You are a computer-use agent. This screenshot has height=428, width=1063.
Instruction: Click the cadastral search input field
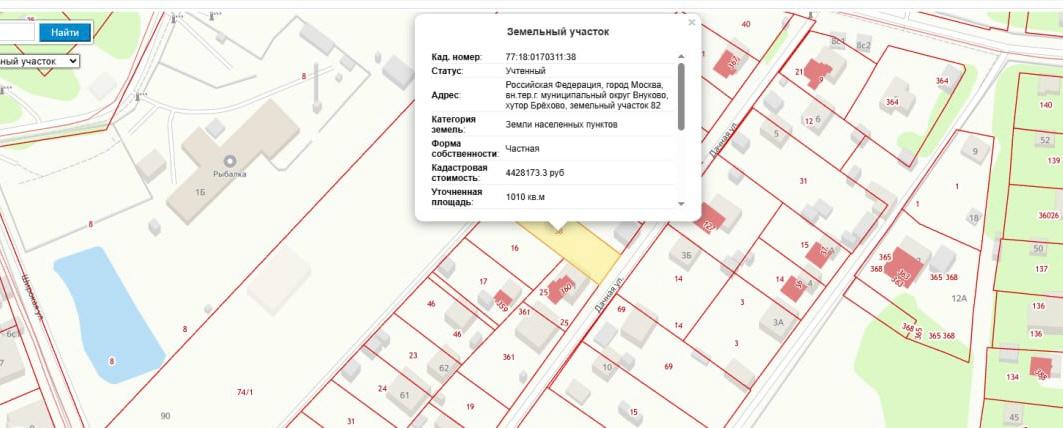click(17, 33)
